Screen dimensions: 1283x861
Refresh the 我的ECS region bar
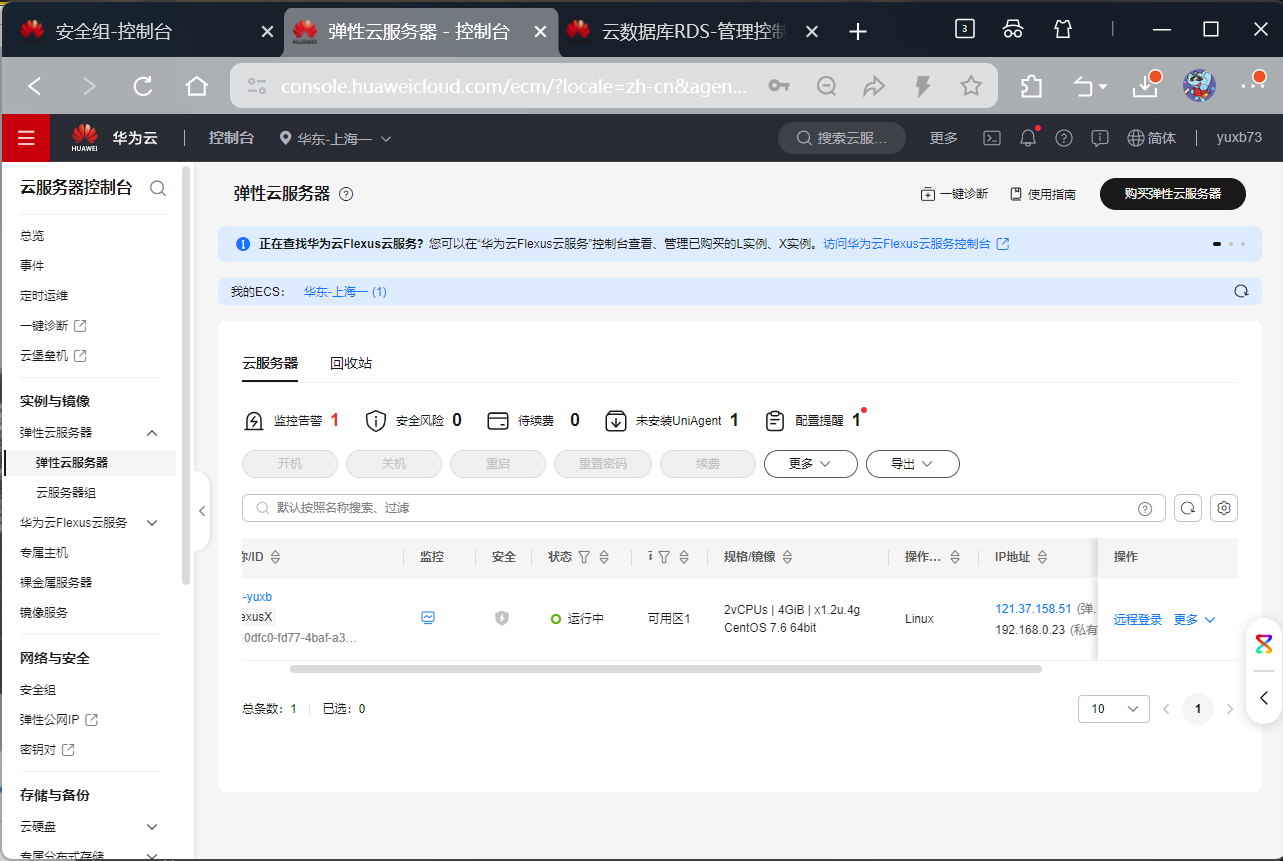(x=1241, y=292)
